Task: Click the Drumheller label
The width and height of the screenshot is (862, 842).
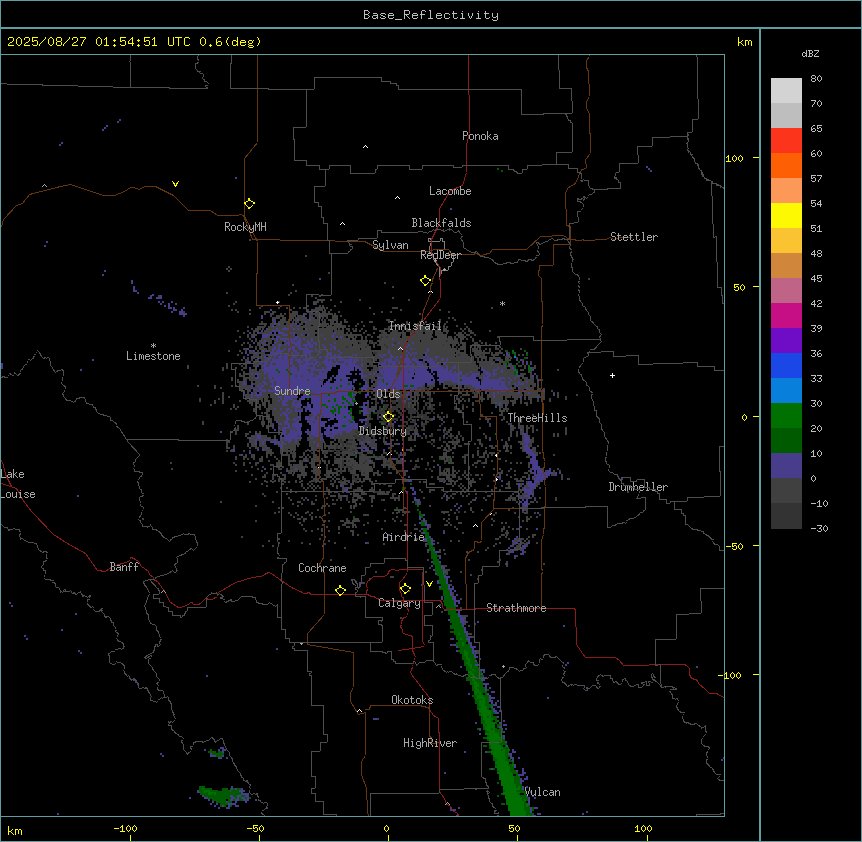Action: [x=638, y=487]
